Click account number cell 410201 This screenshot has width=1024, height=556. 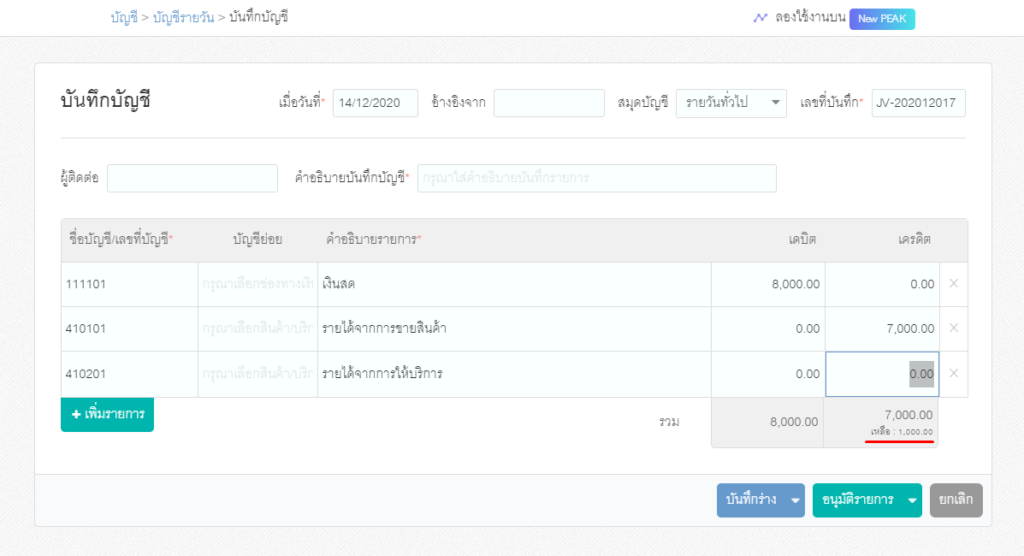pyautogui.click(x=129, y=374)
